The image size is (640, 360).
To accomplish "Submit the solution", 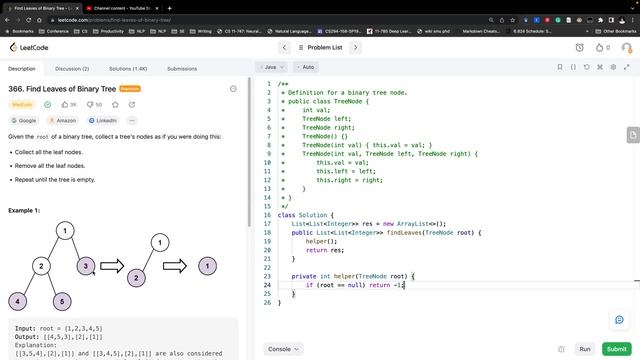I will point(616,349).
